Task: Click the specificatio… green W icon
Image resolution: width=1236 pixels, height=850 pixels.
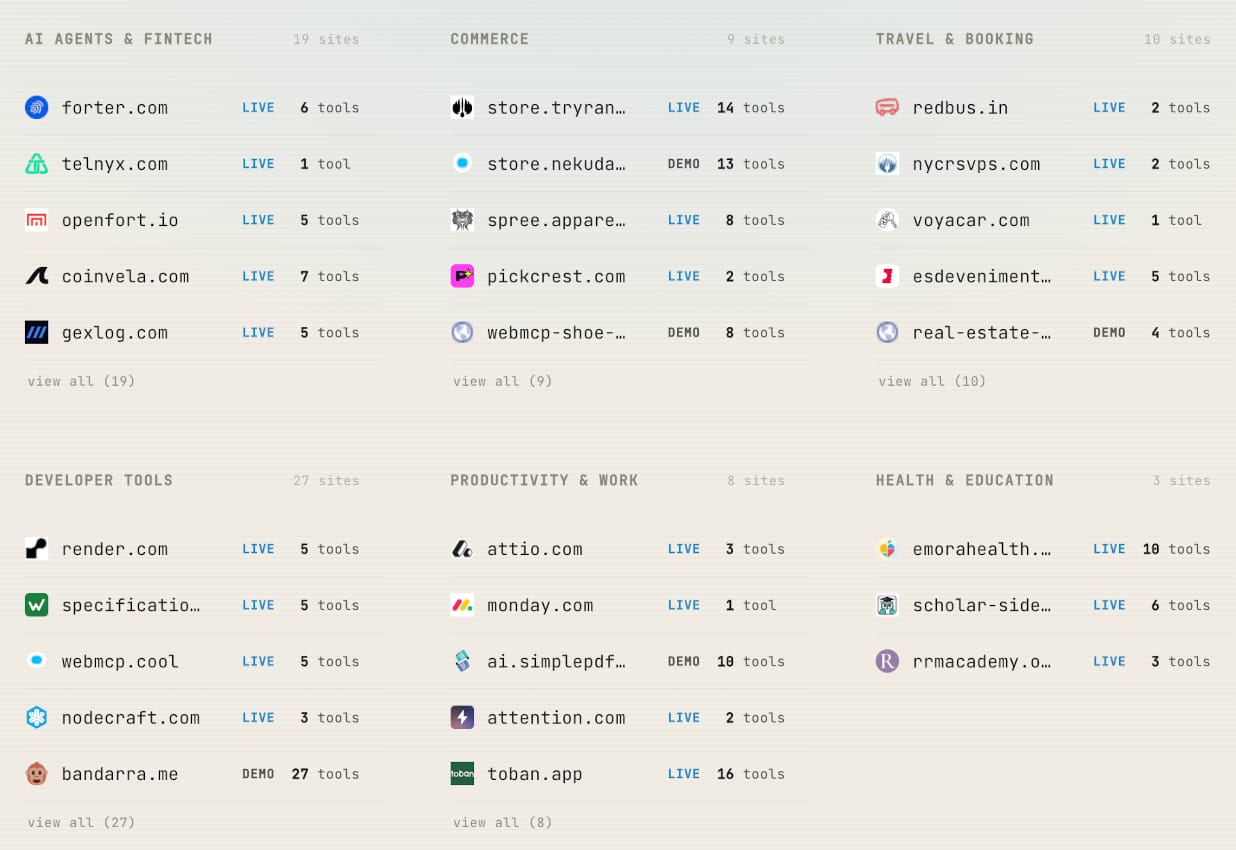Action: [37, 605]
